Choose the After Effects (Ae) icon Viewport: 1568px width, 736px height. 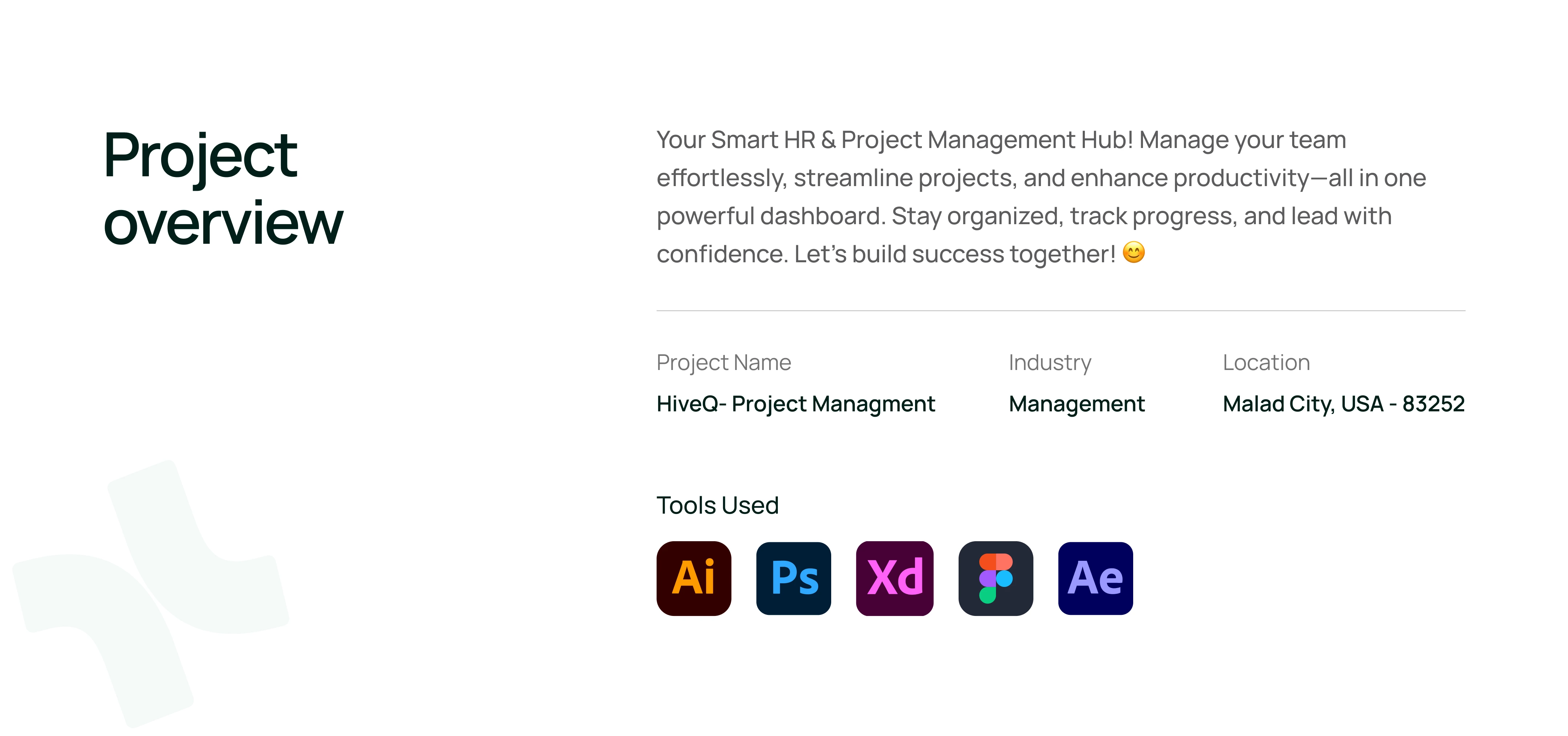(x=1095, y=578)
